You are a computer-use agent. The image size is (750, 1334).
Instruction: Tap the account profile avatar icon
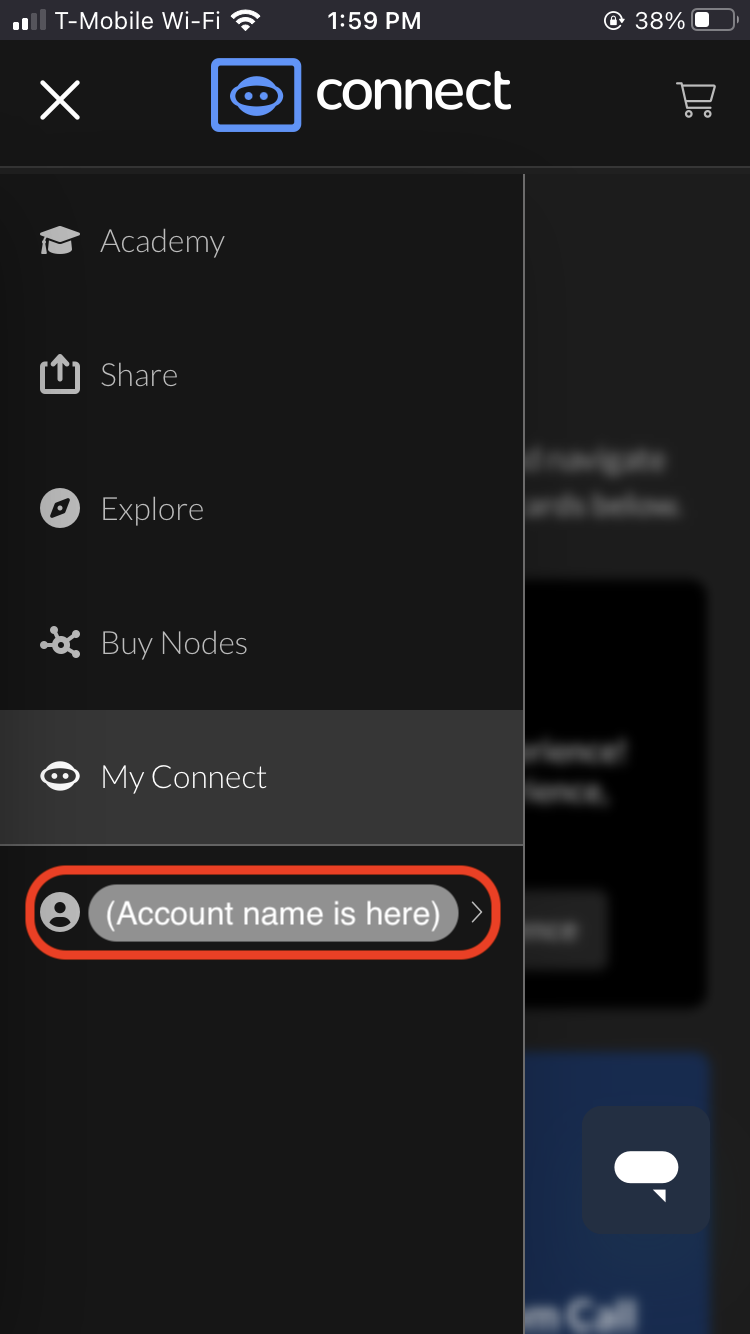pyautogui.click(x=60, y=912)
